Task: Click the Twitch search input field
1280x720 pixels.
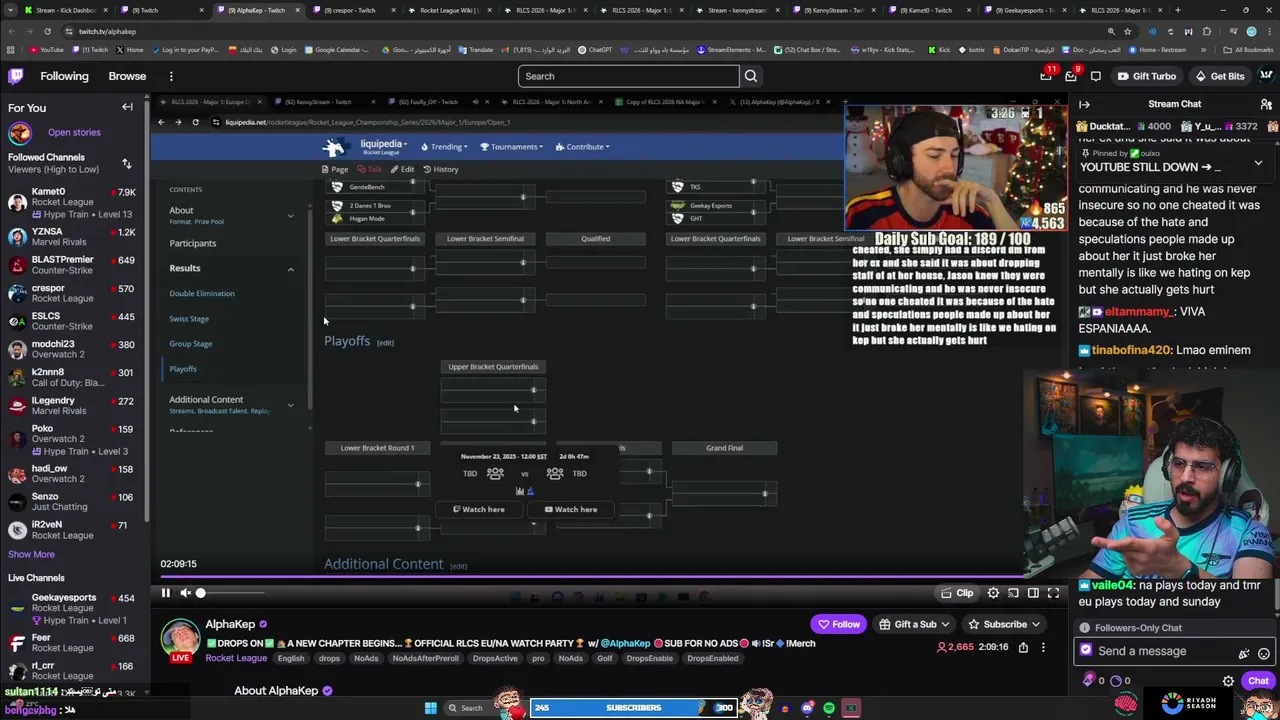Action: 629,76
